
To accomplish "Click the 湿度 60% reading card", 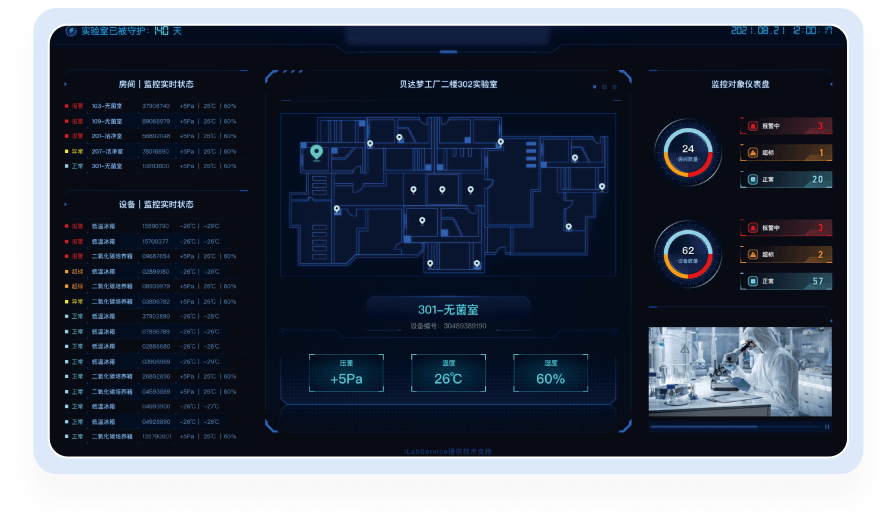I will pos(550,373).
